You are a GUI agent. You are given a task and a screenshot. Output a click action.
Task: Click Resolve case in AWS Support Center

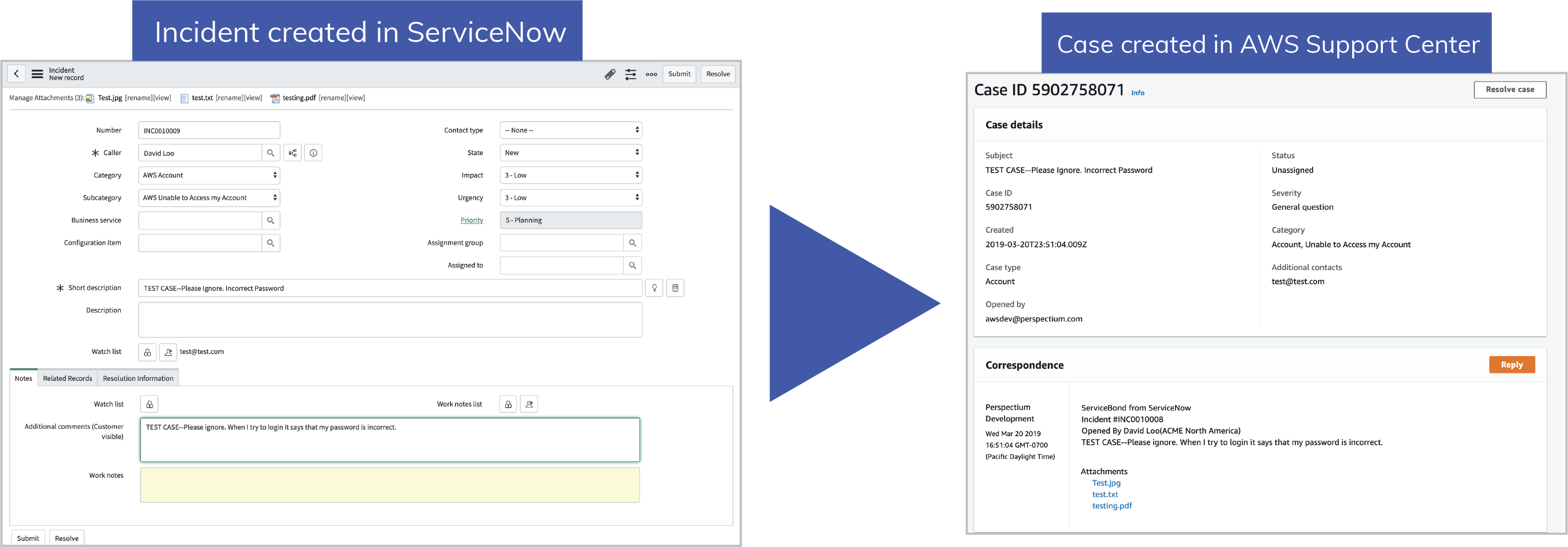point(1510,90)
